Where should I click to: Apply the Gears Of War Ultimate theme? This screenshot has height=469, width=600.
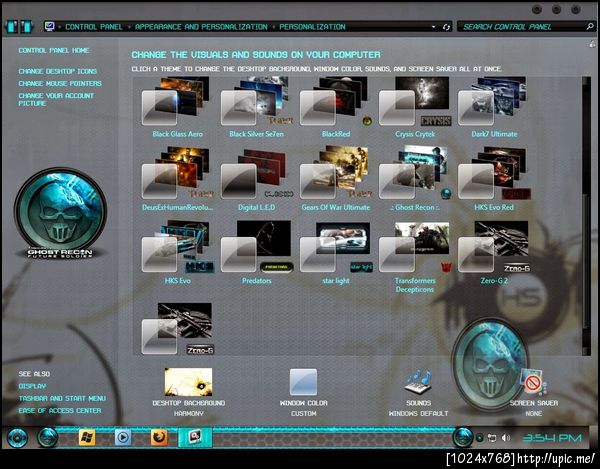tap(336, 179)
